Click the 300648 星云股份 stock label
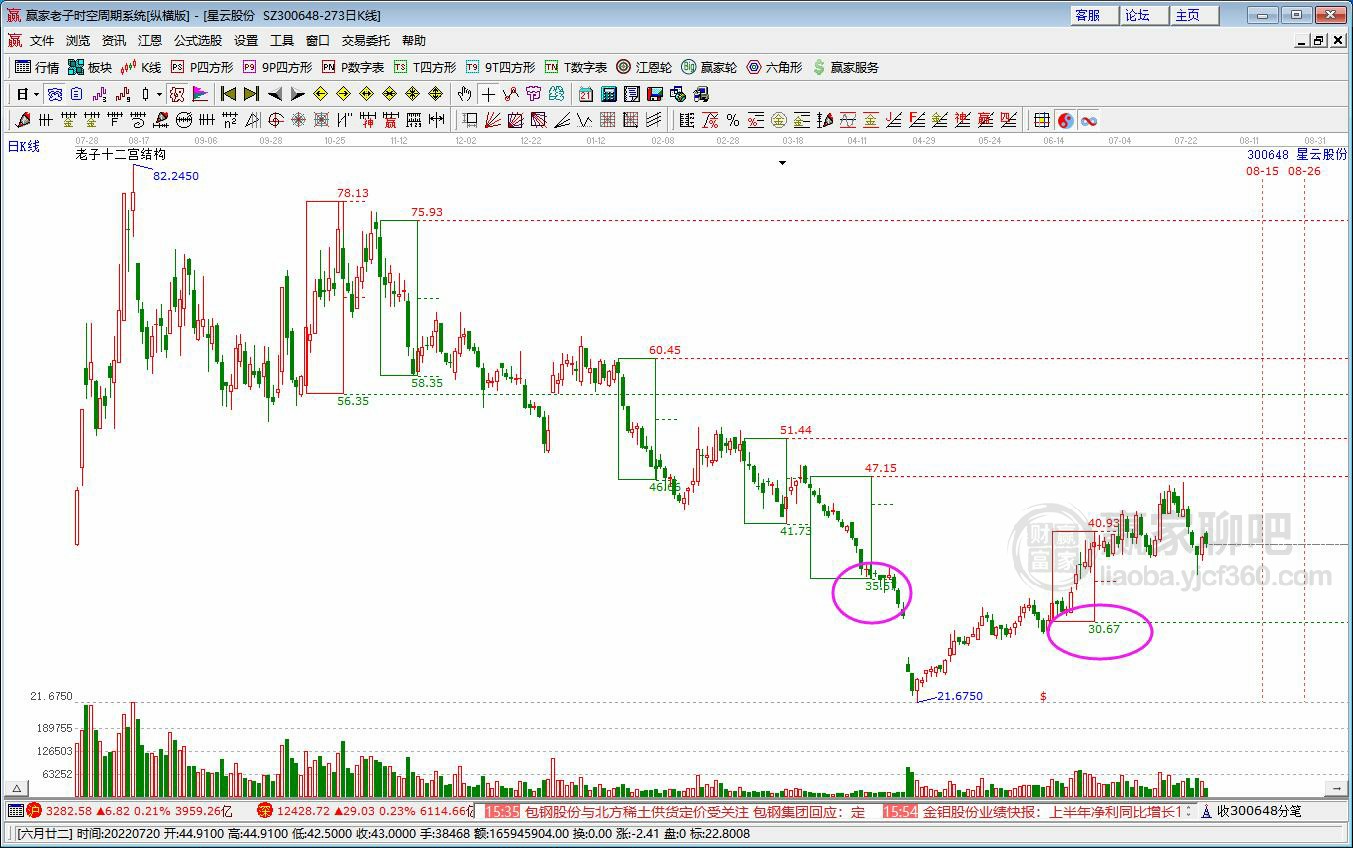 [1296, 155]
